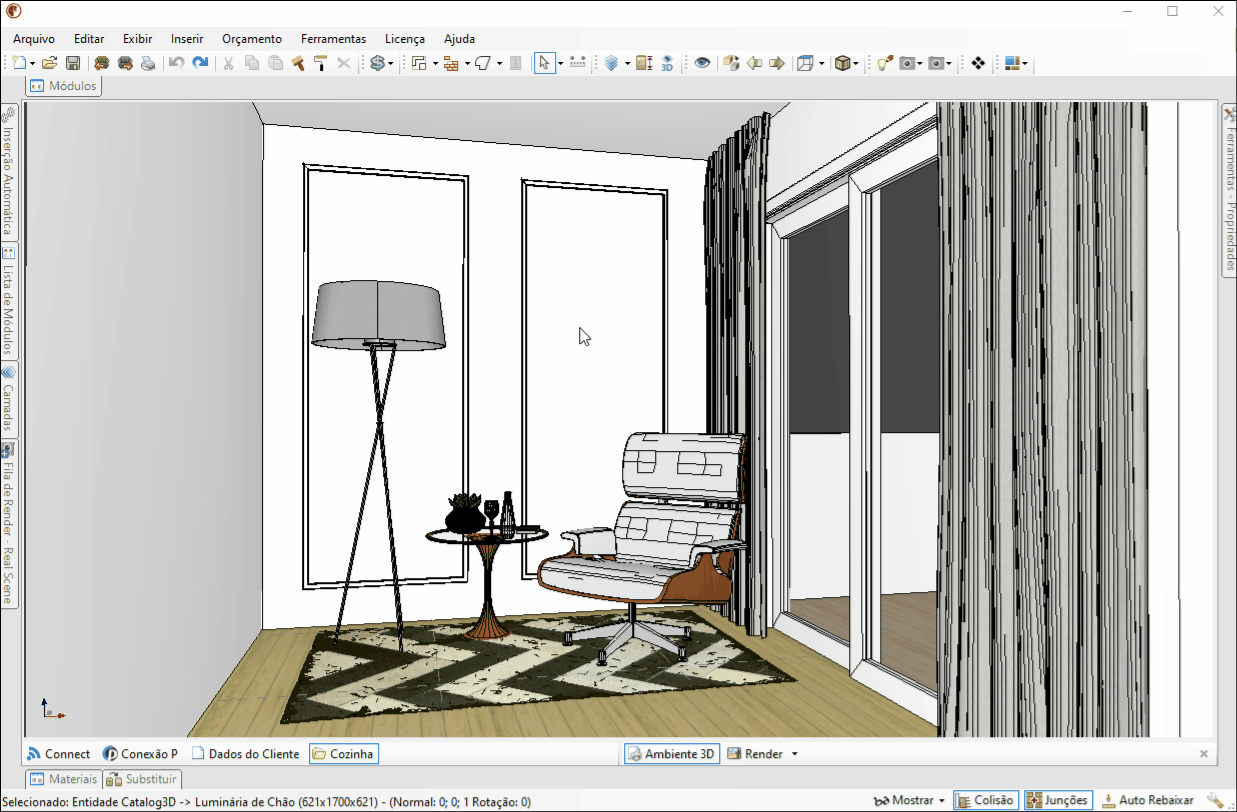This screenshot has width=1237, height=812.
Task: Click the light bulb lighting icon
Action: [884, 63]
